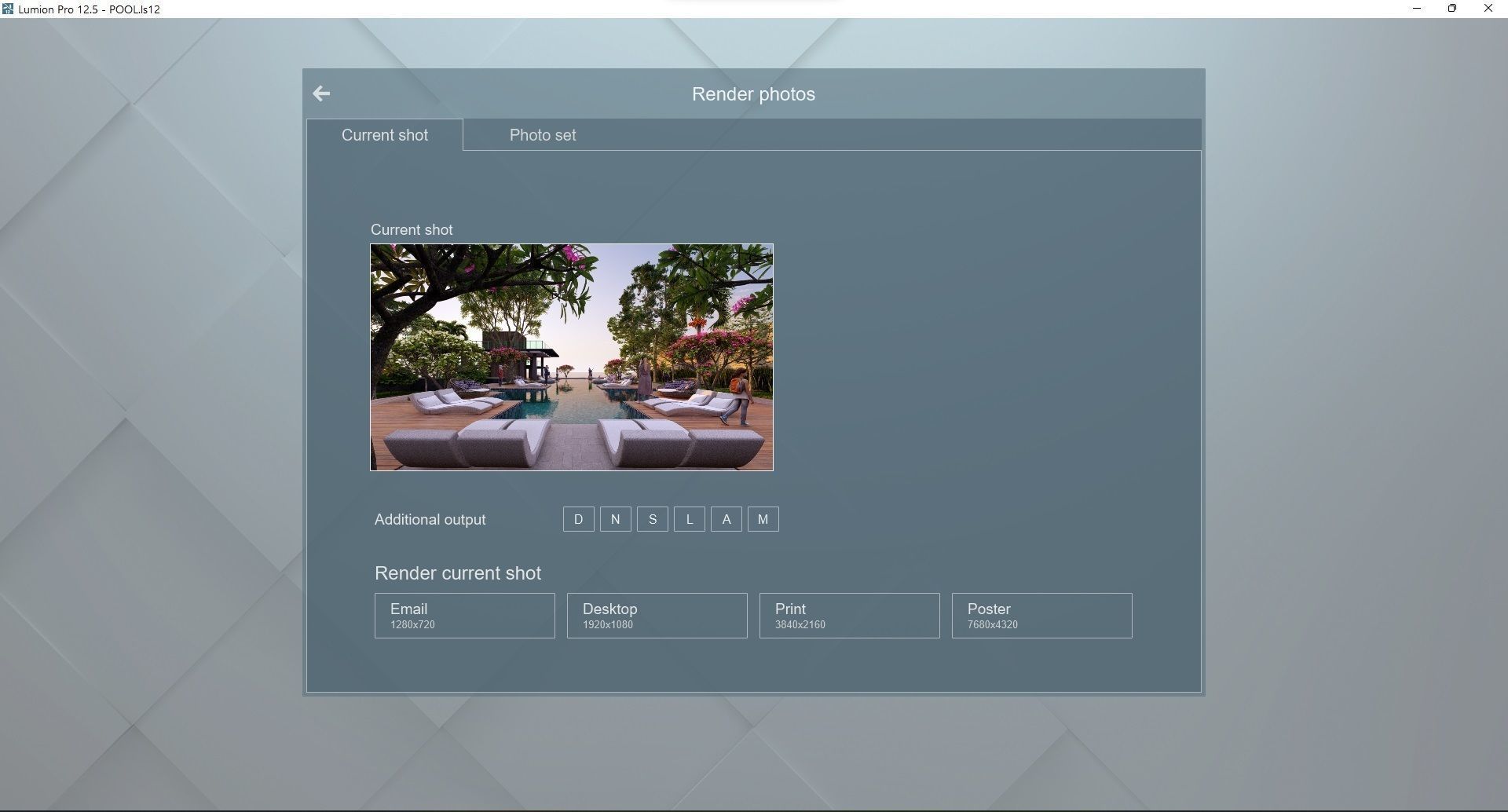Viewport: 1508px width, 812px height.
Task: Click the 'Additional output' label
Action: (430, 520)
